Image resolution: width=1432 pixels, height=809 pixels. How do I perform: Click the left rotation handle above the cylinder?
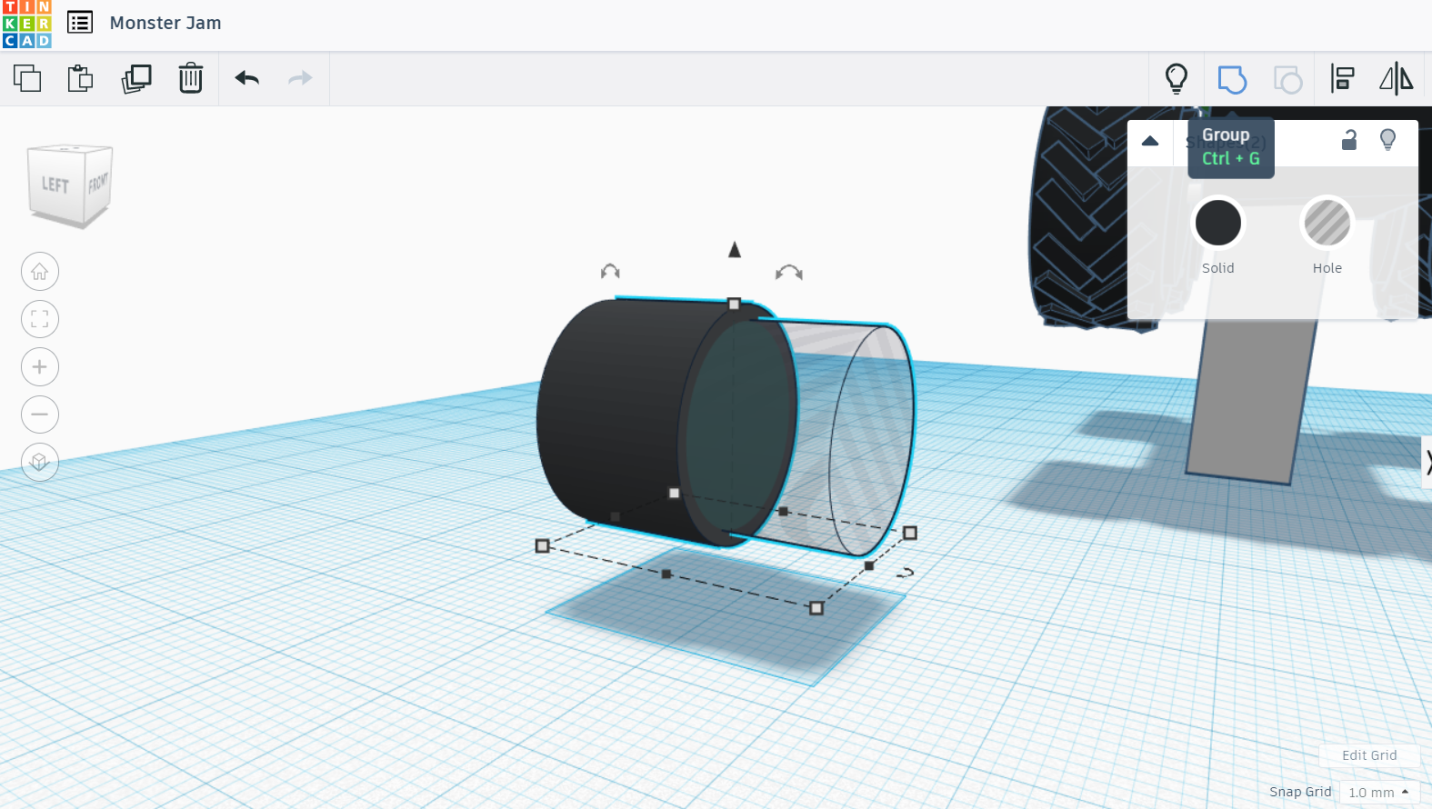(x=610, y=271)
